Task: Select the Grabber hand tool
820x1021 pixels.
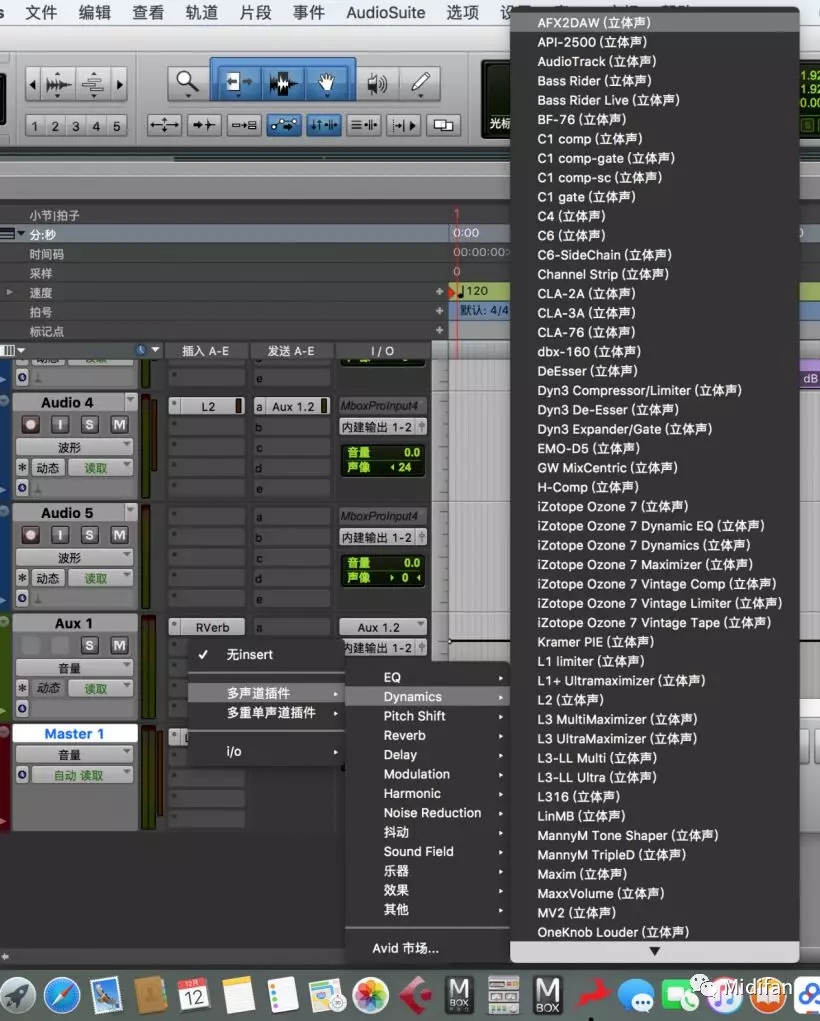Action: [x=326, y=83]
